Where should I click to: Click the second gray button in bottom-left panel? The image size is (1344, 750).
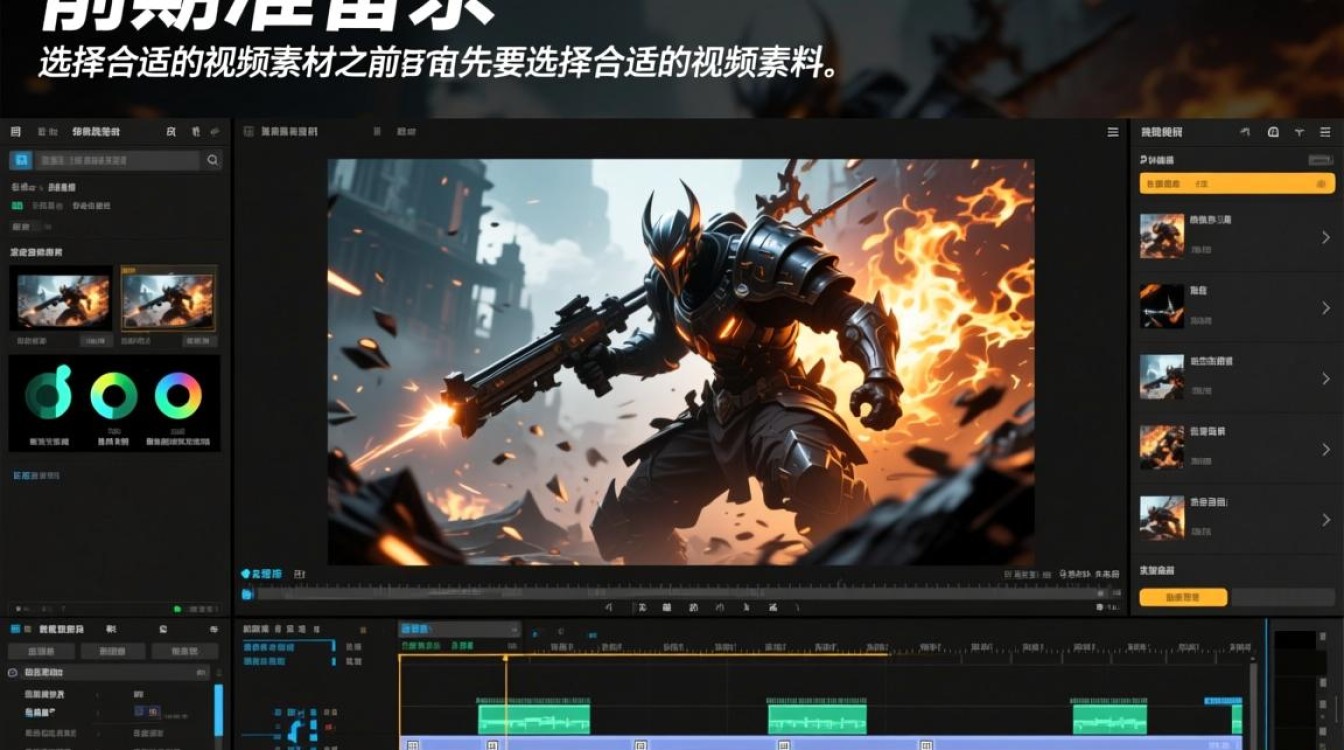(114, 651)
